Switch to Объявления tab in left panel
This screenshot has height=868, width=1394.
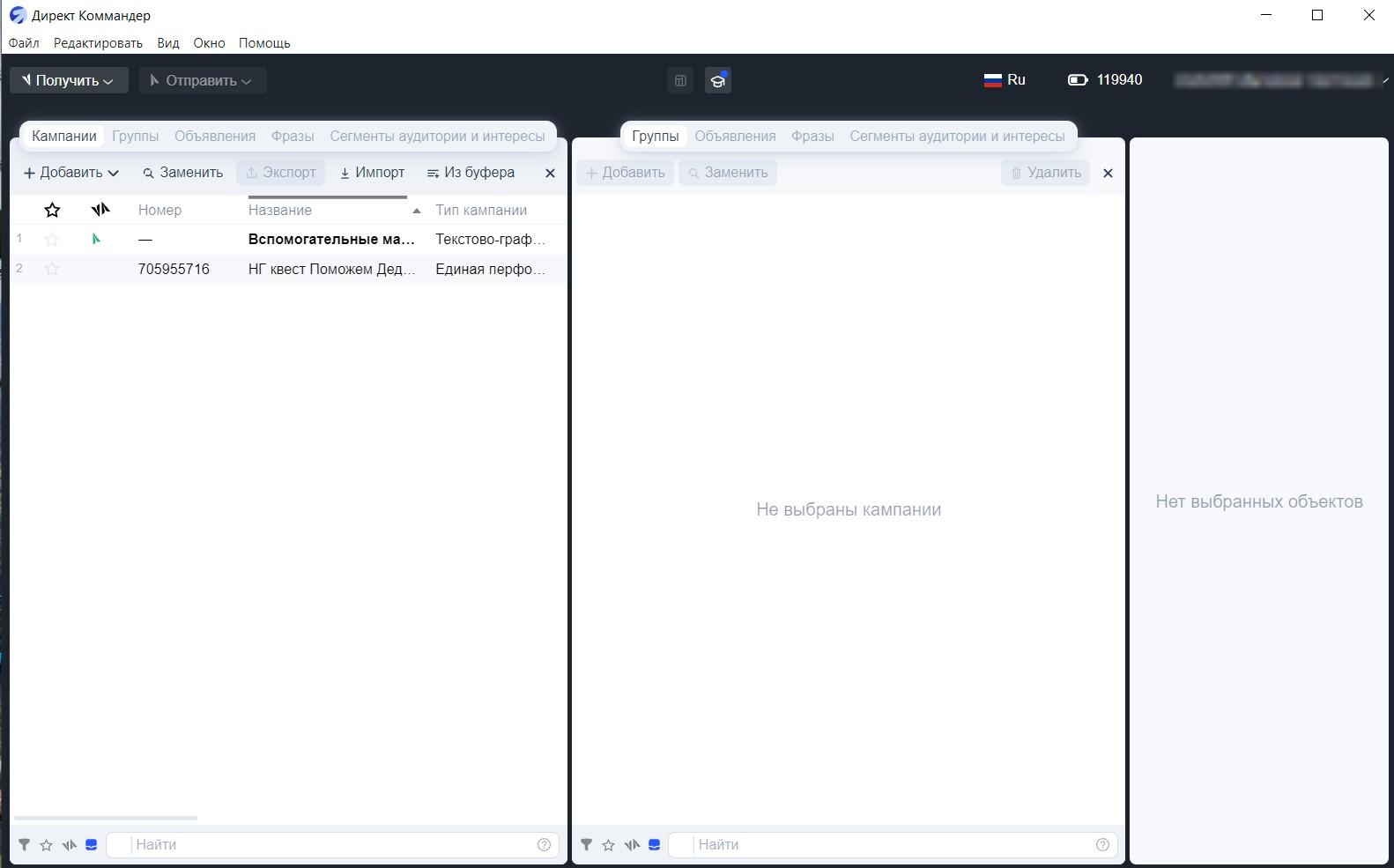tap(214, 136)
